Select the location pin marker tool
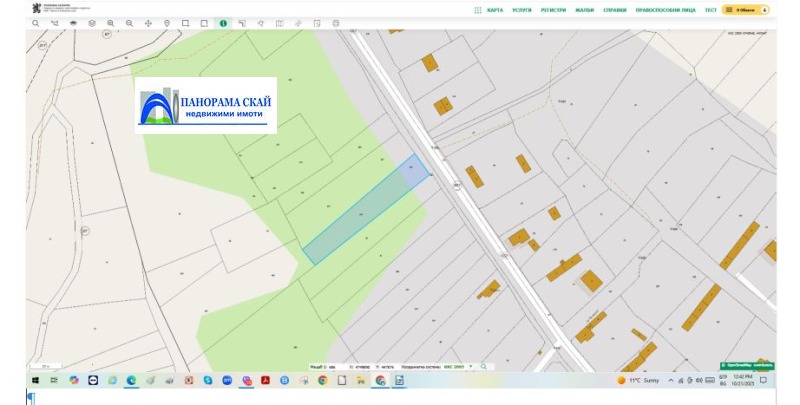 coord(166,21)
